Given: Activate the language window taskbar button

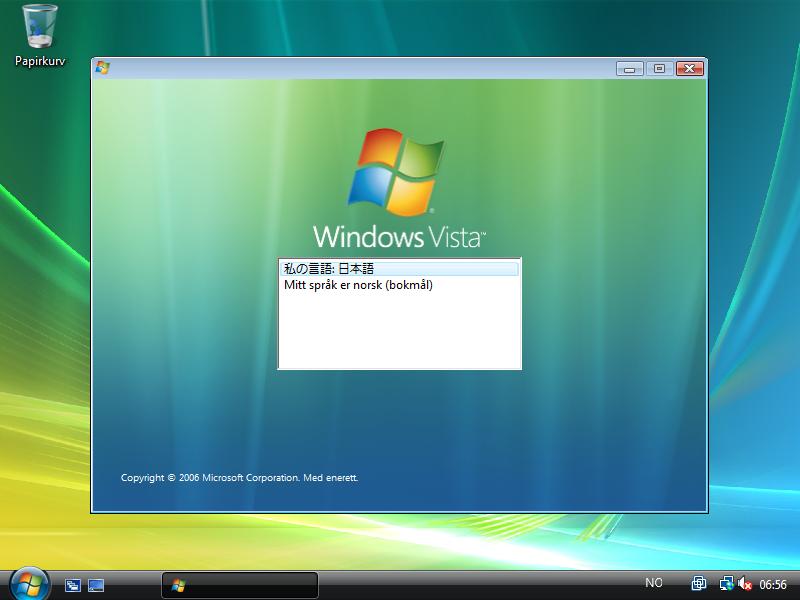Looking at the screenshot, I should click(240, 585).
